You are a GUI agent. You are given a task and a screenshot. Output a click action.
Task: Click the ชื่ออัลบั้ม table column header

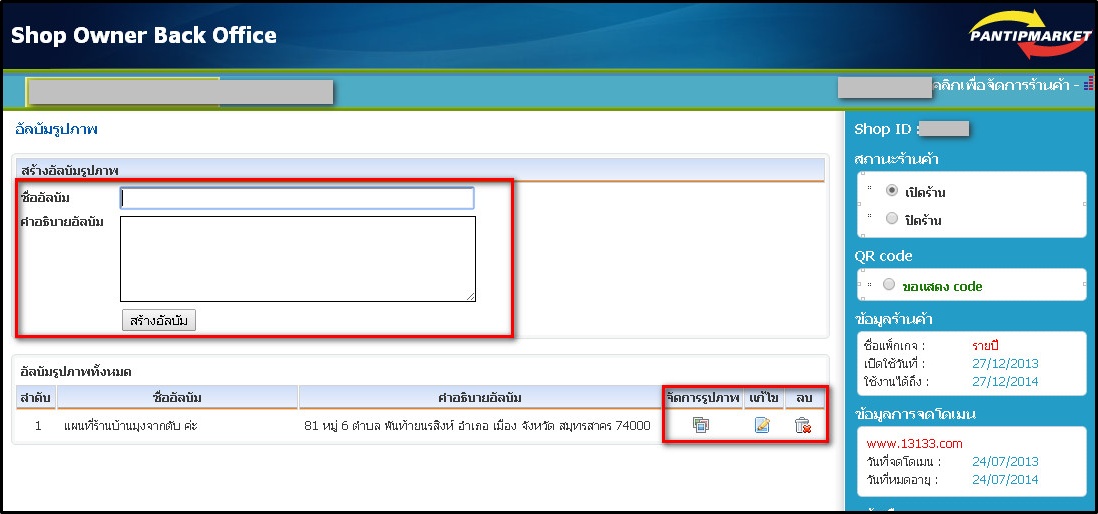[177, 398]
